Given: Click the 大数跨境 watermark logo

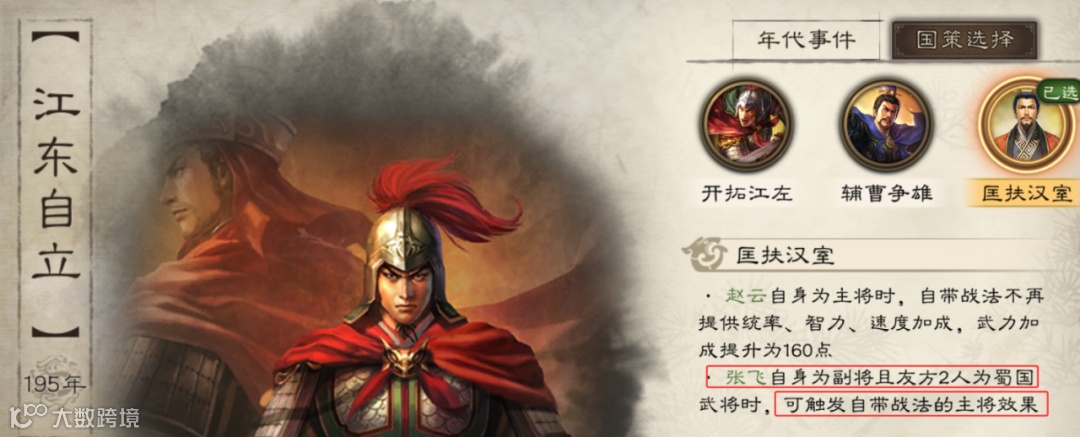Looking at the screenshot, I should coord(74,417).
